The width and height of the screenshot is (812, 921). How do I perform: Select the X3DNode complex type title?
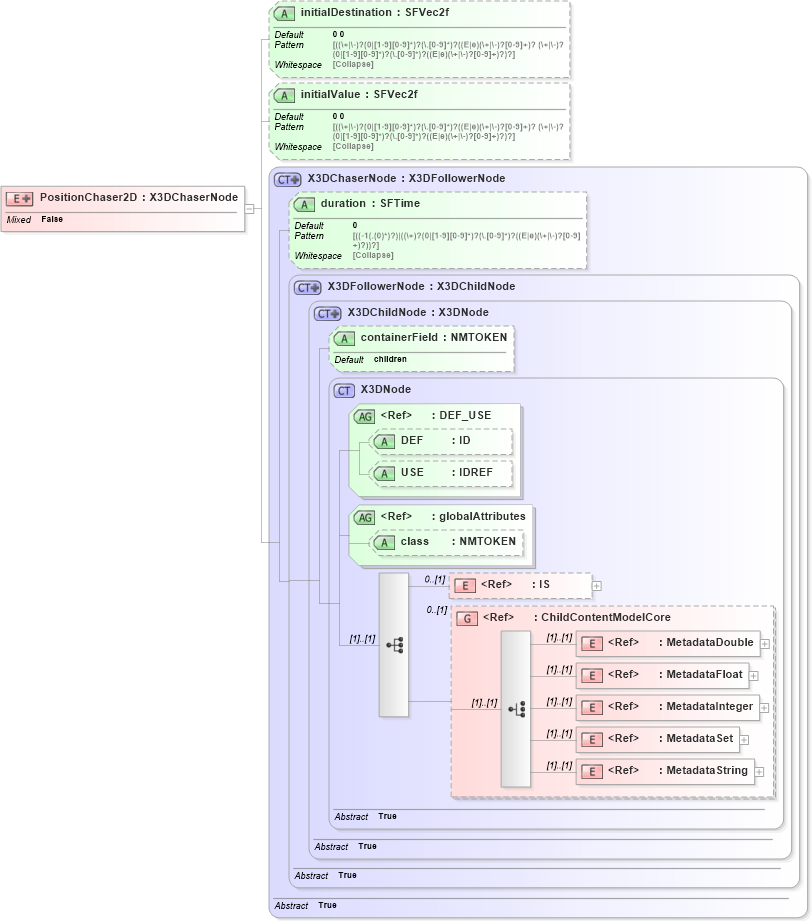(385, 389)
